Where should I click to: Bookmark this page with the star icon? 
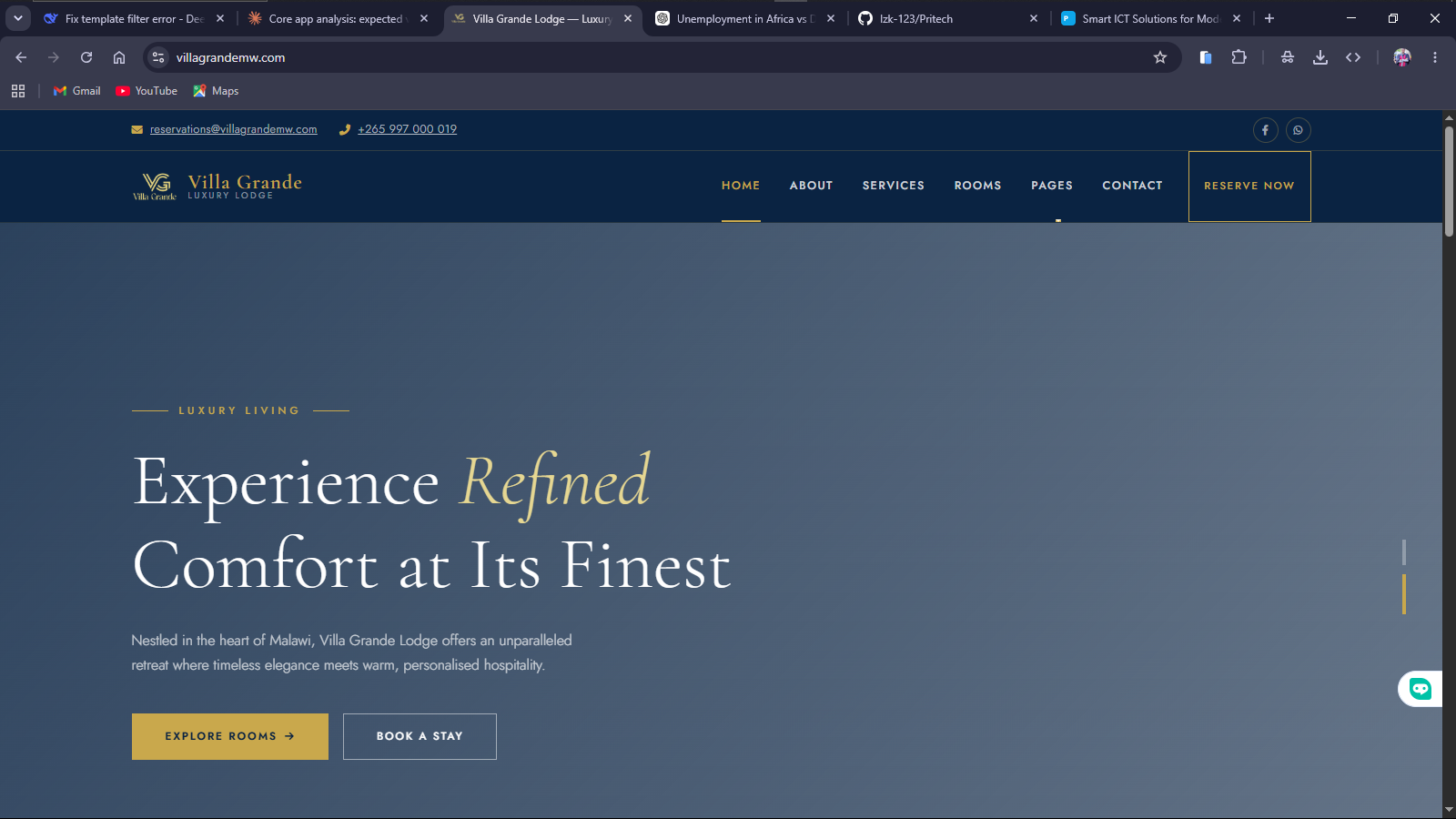tap(1159, 57)
